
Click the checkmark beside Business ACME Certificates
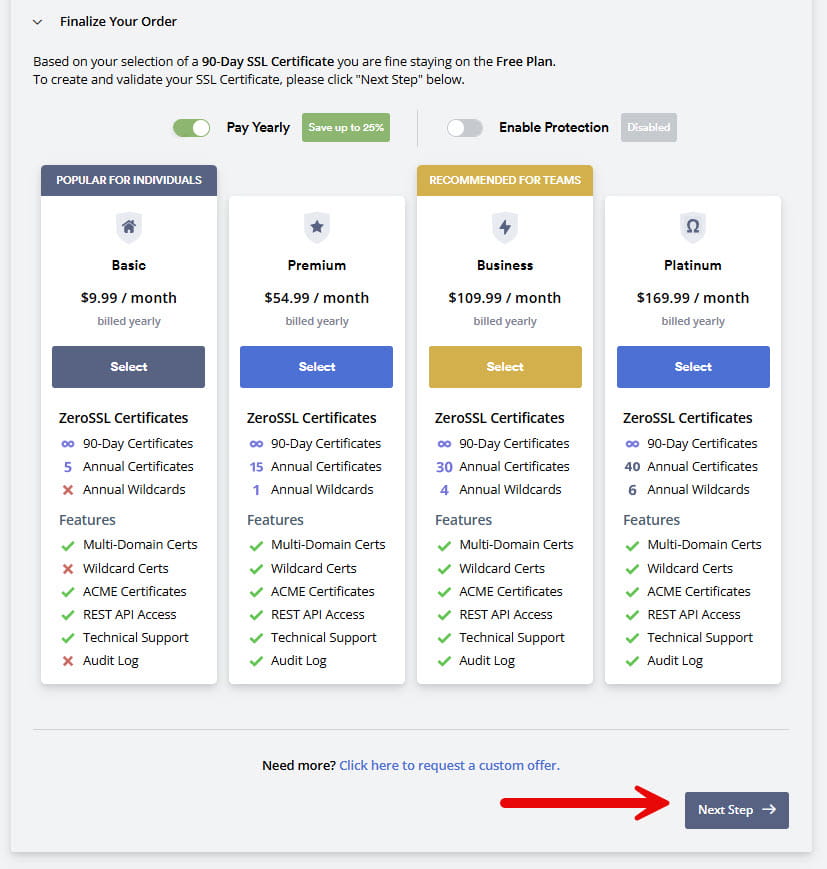point(444,592)
